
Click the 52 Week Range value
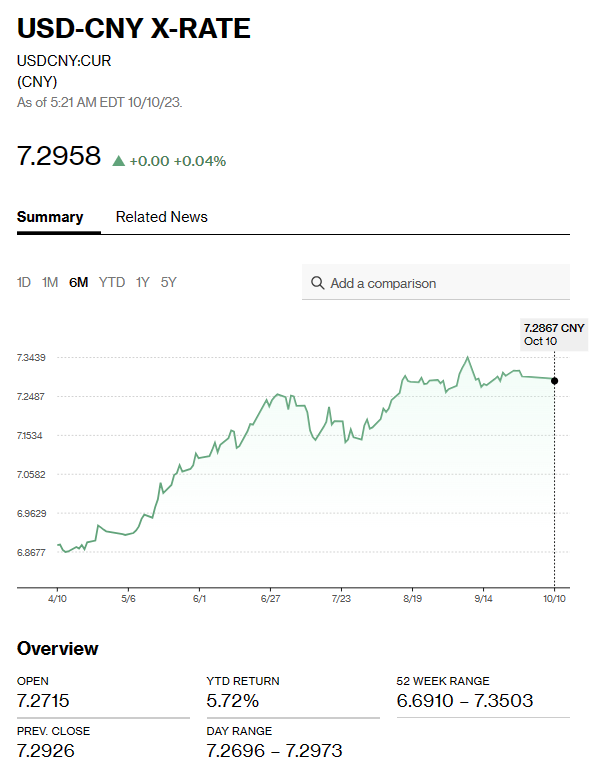pyautogui.click(x=465, y=701)
